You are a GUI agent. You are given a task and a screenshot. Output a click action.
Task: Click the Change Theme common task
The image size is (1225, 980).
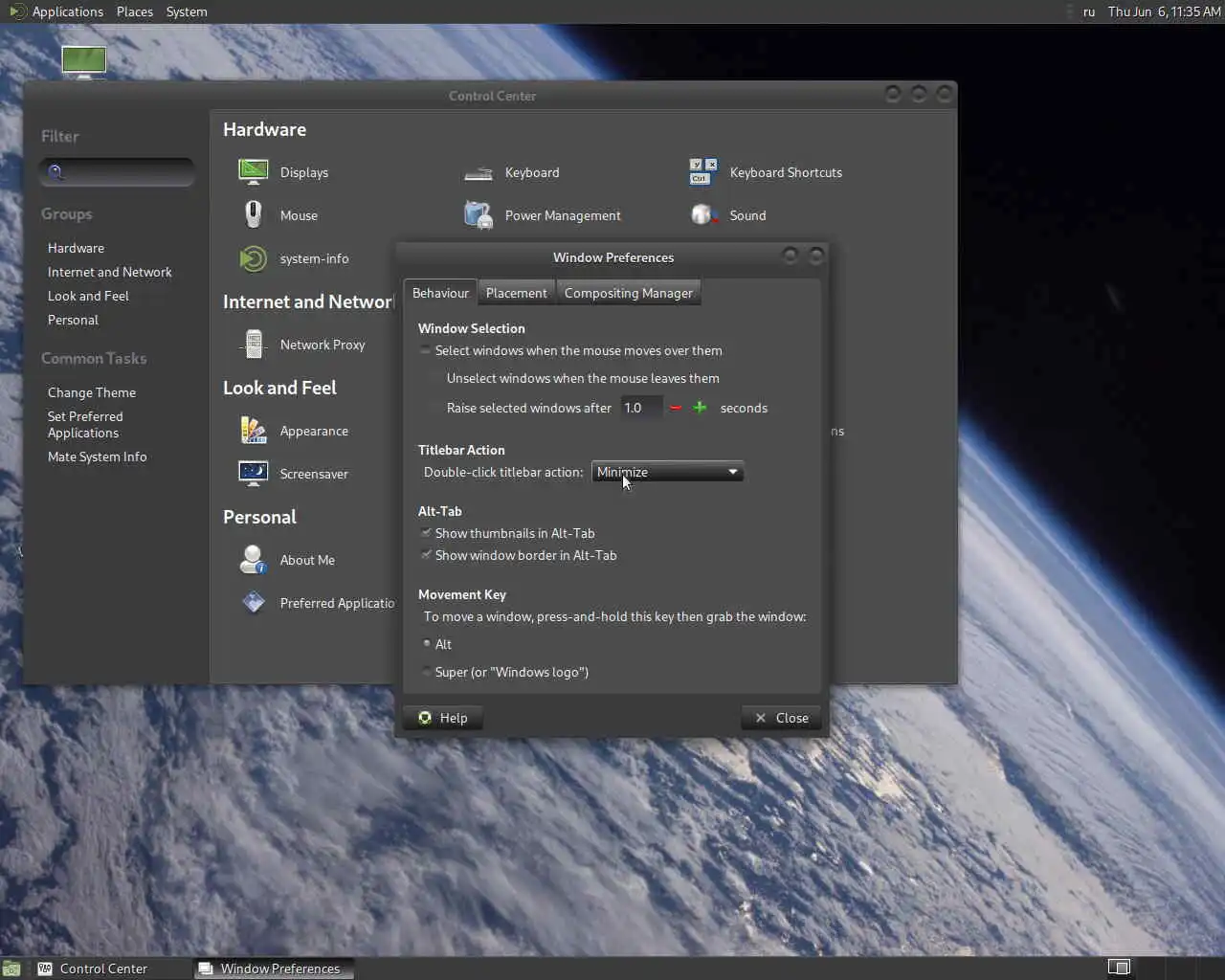(92, 392)
